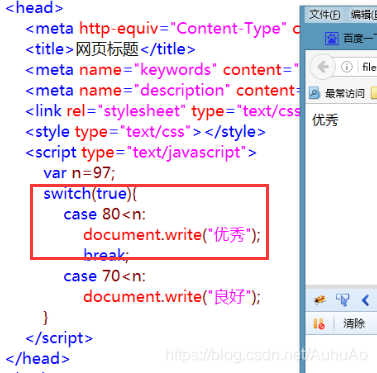Show site info via the circled-i icon
The height and width of the screenshot is (373, 377).
pyautogui.click(x=347, y=67)
